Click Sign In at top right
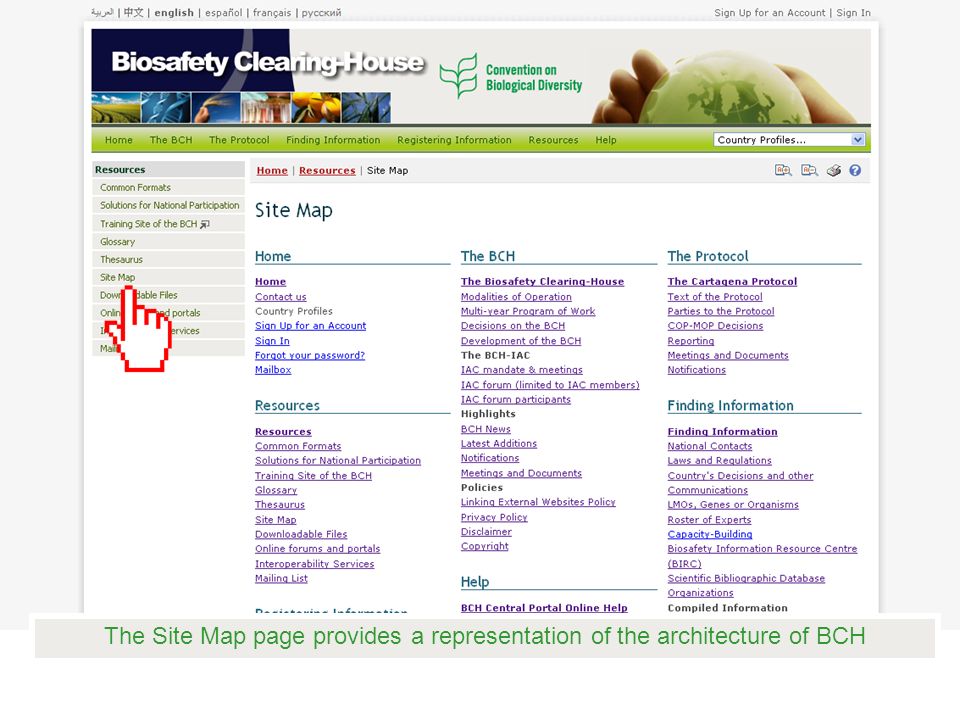 (853, 12)
